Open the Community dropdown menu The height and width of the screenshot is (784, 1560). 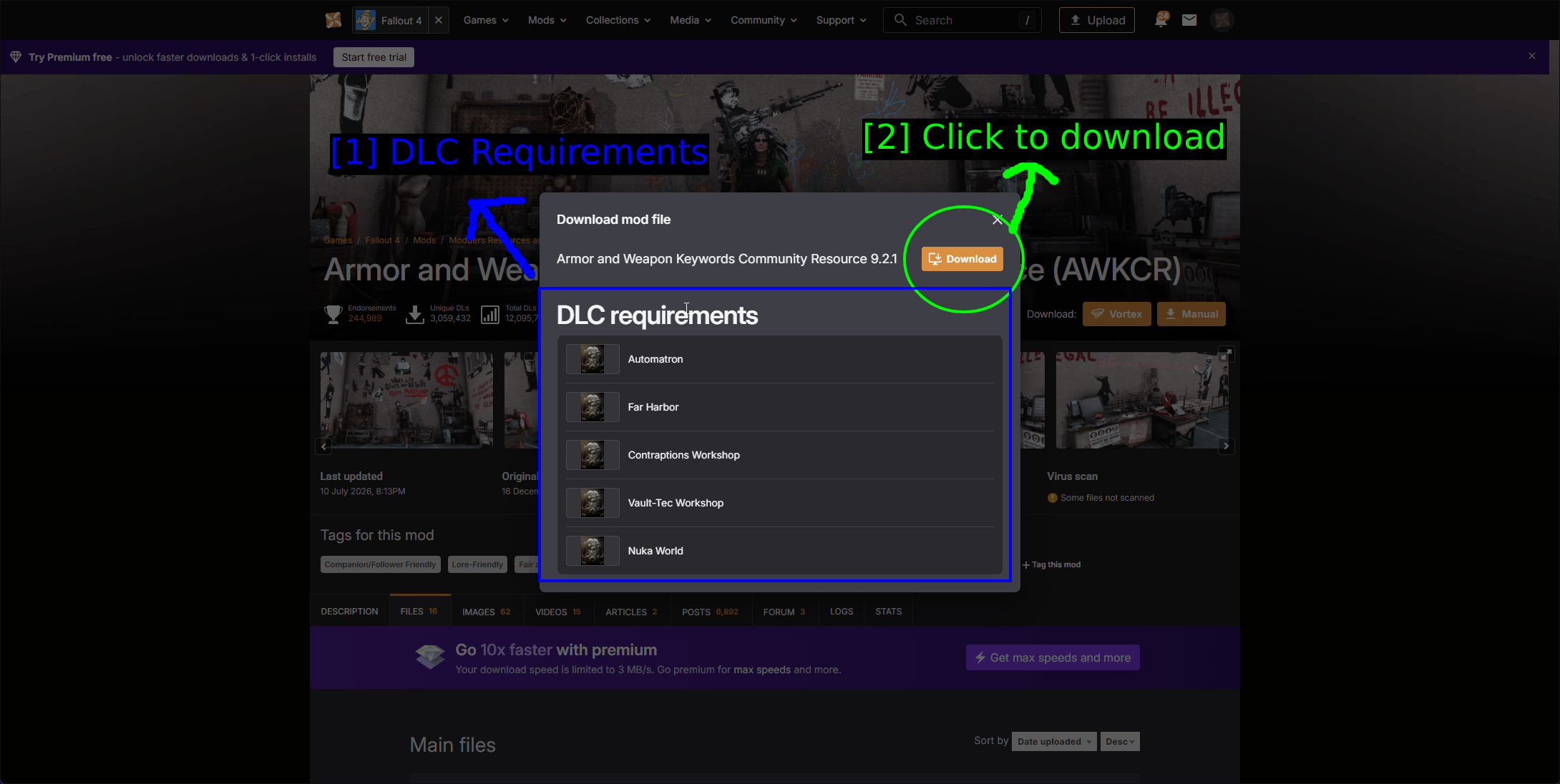click(764, 20)
